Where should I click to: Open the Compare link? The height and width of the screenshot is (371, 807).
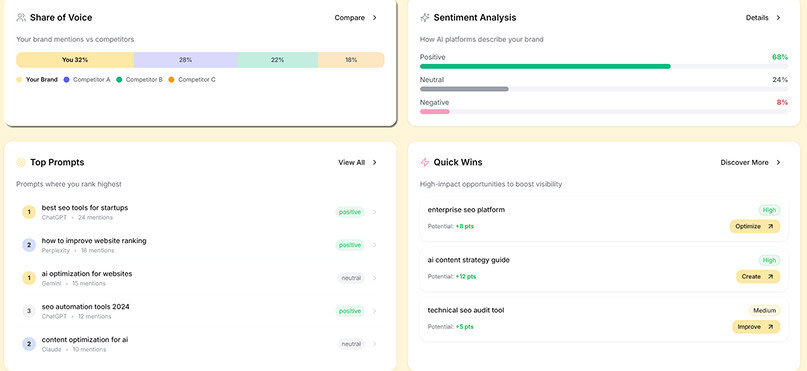pyautogui.click(x=349, y=17)
